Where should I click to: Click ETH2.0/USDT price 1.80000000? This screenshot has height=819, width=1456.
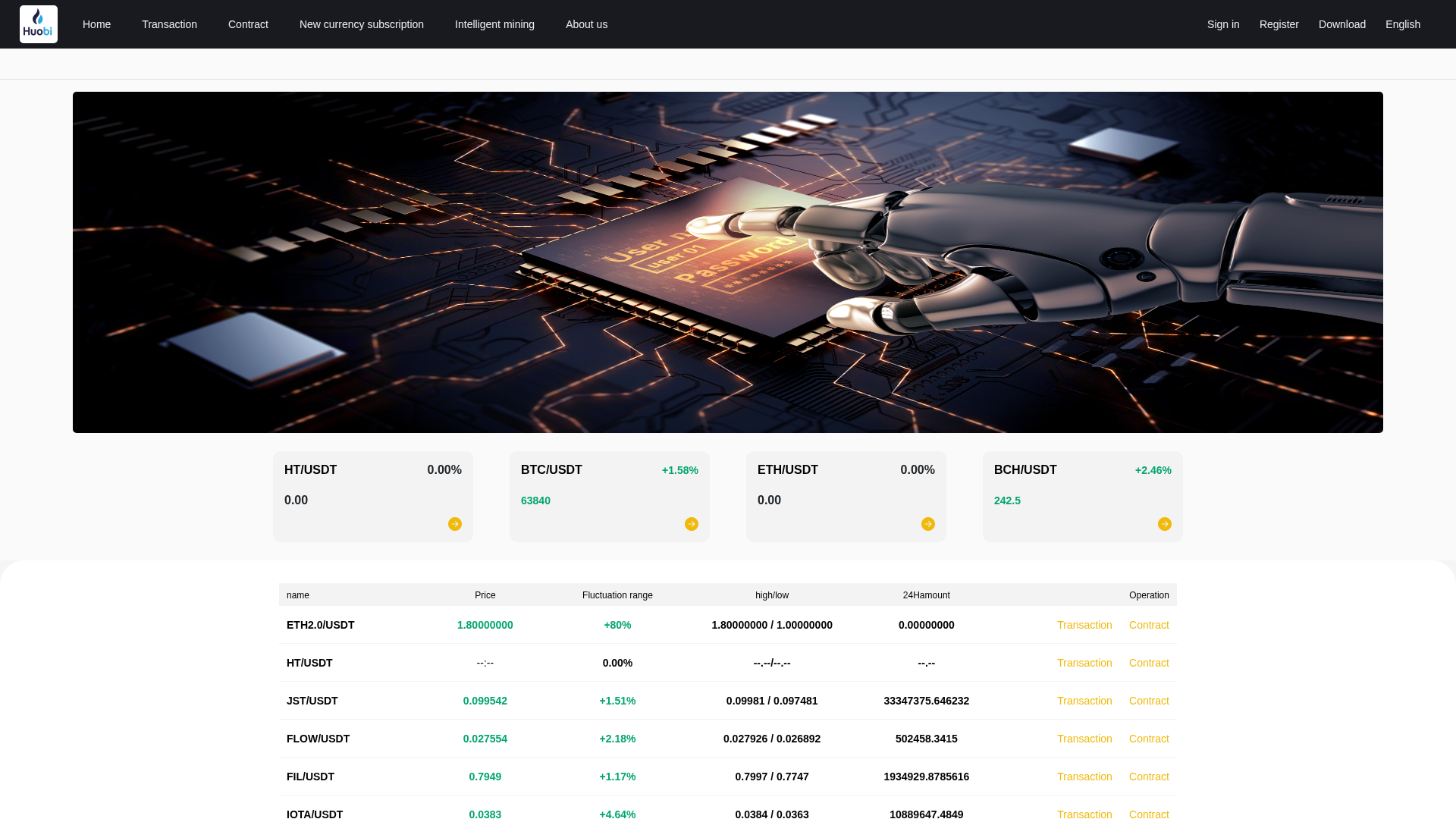[485, 625]
